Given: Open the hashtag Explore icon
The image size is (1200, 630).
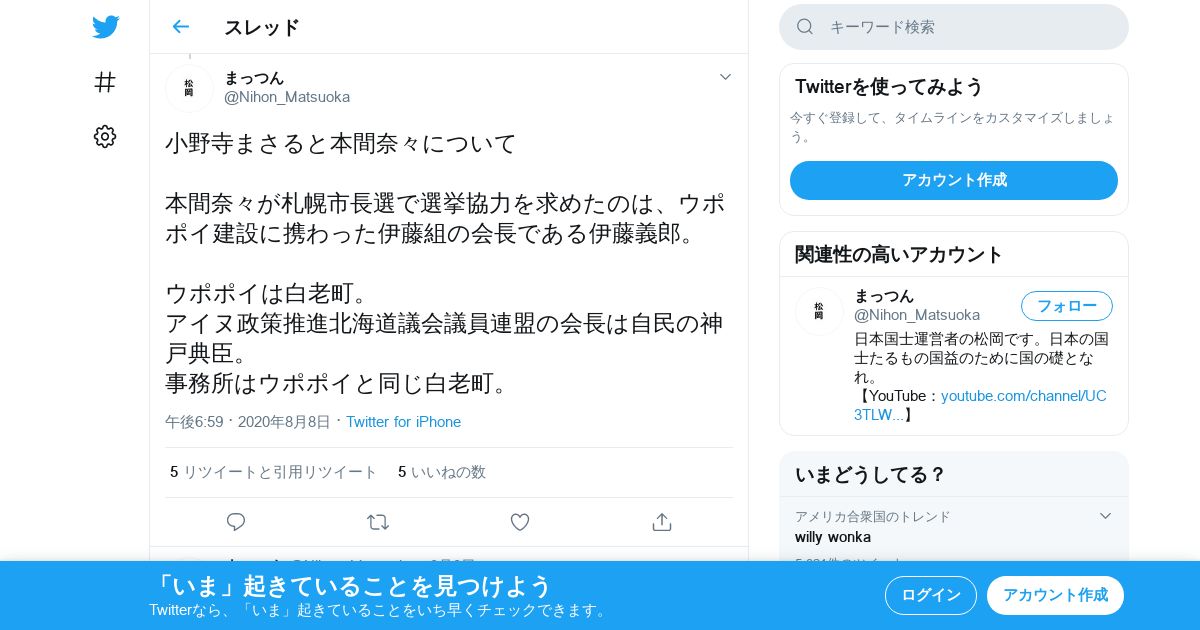Looking at the screenshot, I should tap(105, 82).
